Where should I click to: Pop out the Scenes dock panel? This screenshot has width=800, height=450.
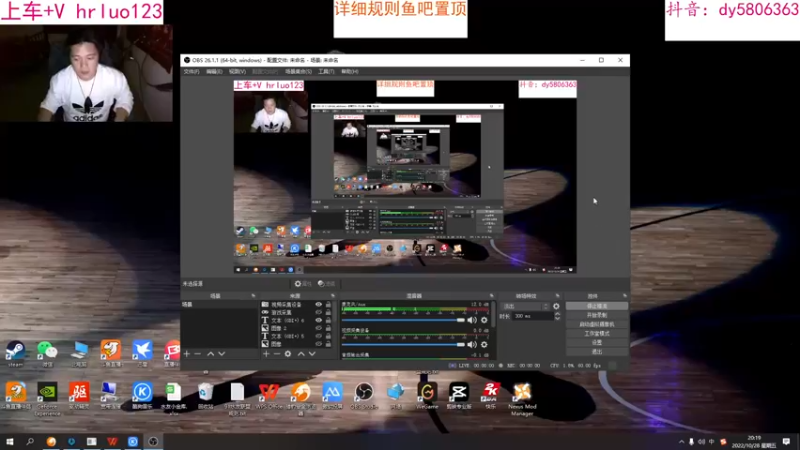[253, 296]
